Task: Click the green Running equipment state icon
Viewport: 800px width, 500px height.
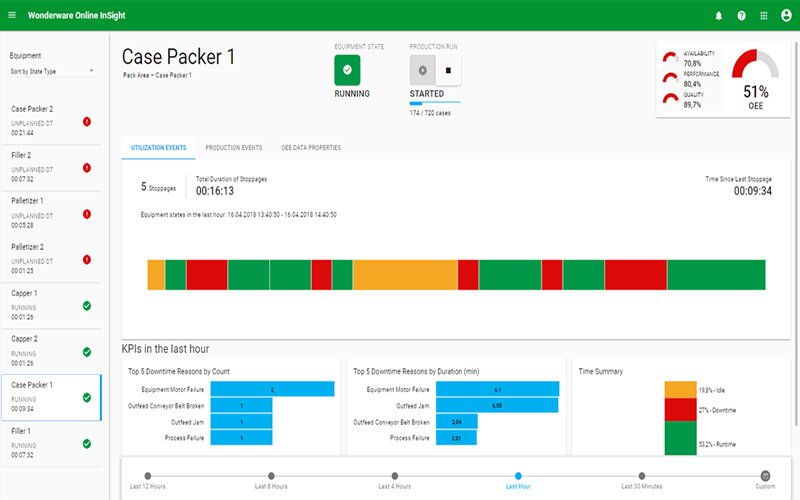Action: (347, 70)
